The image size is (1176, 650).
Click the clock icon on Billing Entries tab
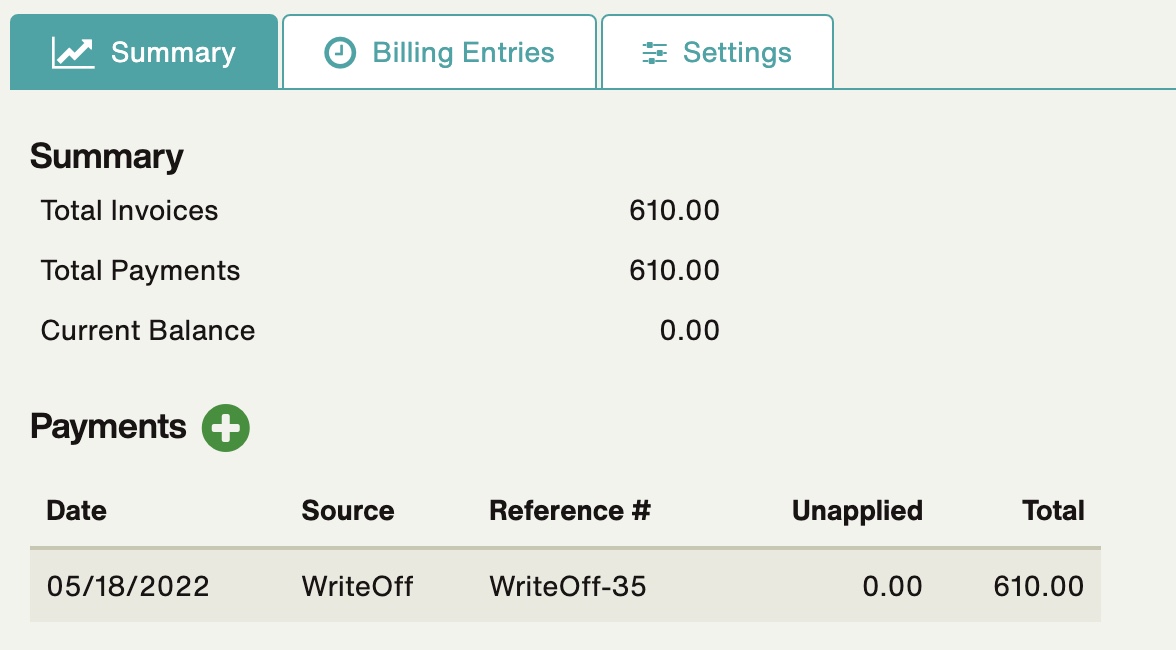(340, 53)
